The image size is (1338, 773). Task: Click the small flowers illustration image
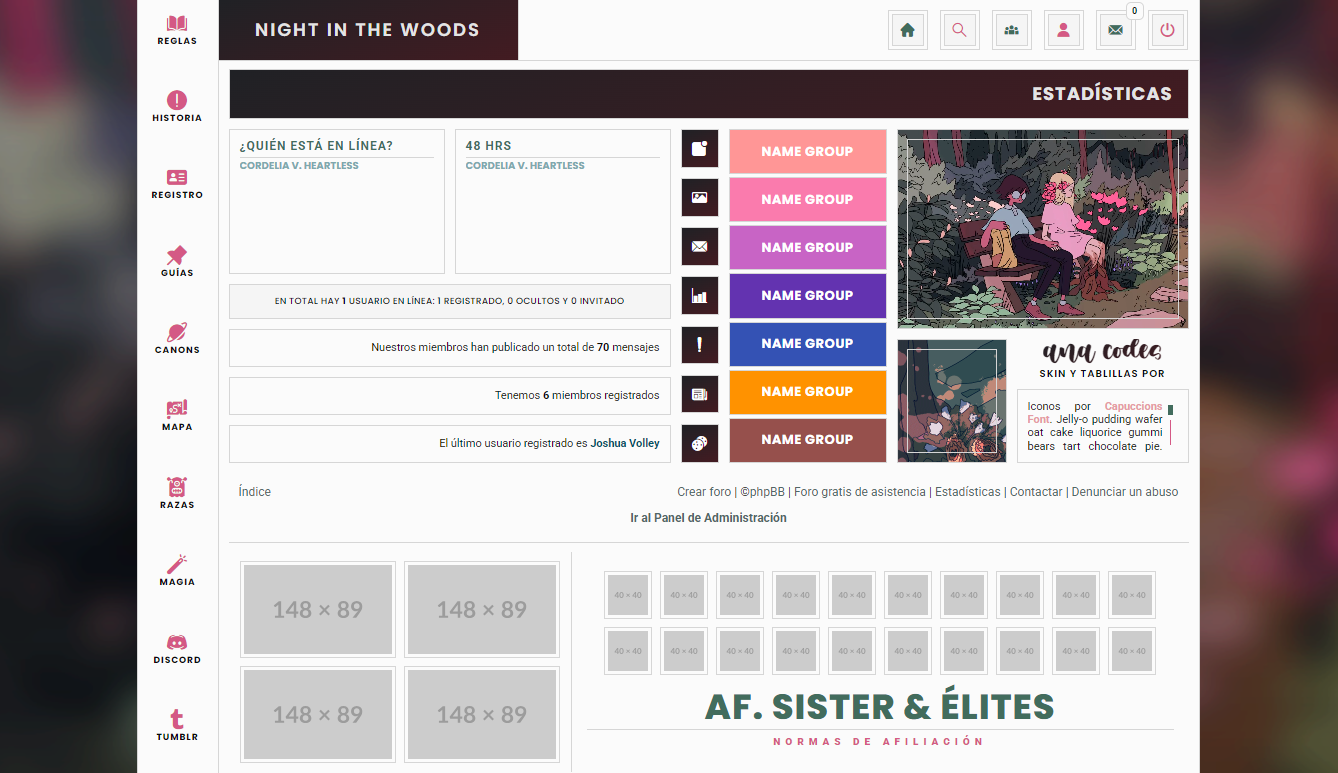952,401
